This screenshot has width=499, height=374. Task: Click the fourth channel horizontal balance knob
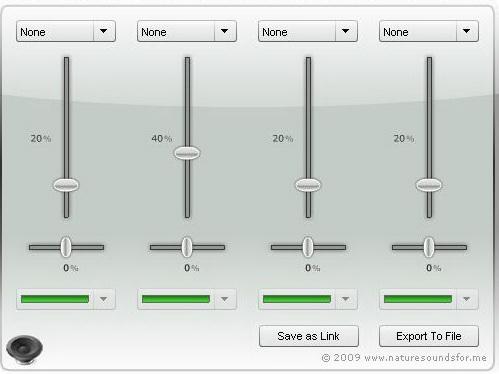(x=429, y=247)
